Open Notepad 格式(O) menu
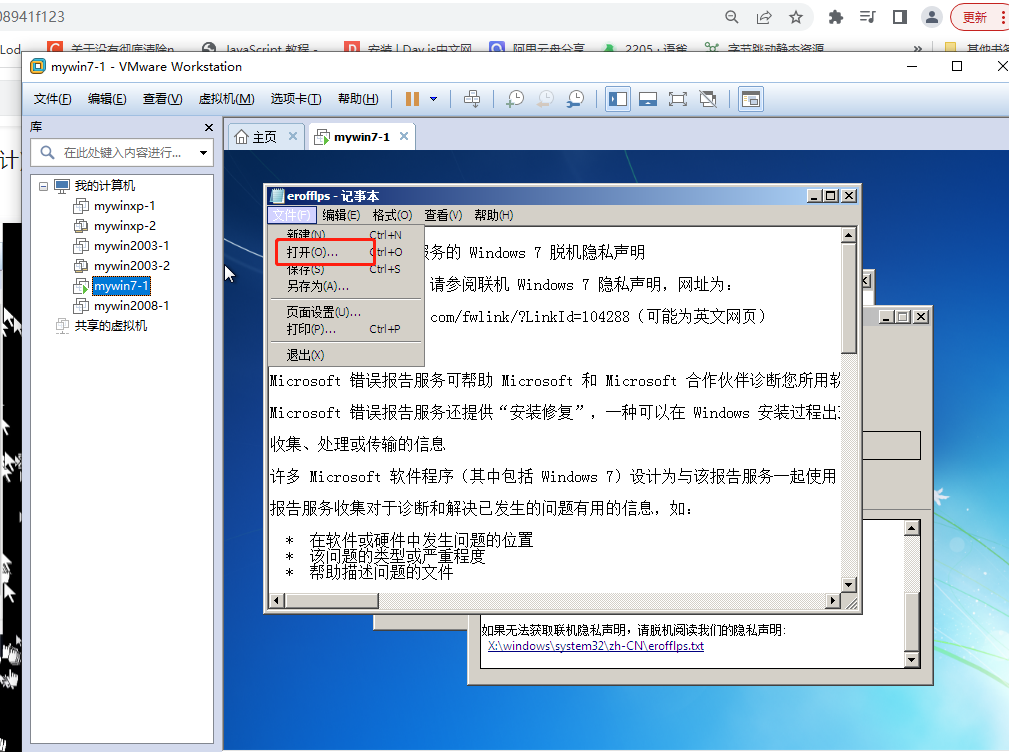Screen dimensions: 1009x752 coord(392,216)
